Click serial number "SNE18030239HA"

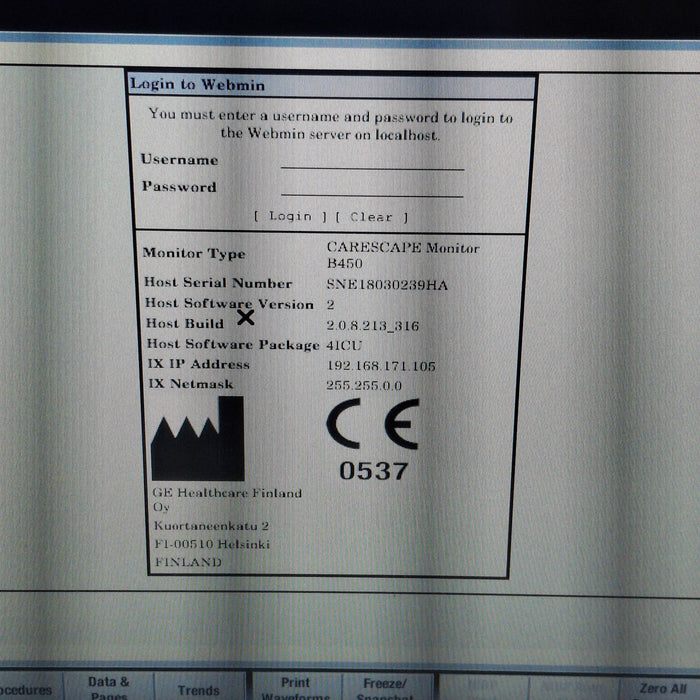point(387,284)
